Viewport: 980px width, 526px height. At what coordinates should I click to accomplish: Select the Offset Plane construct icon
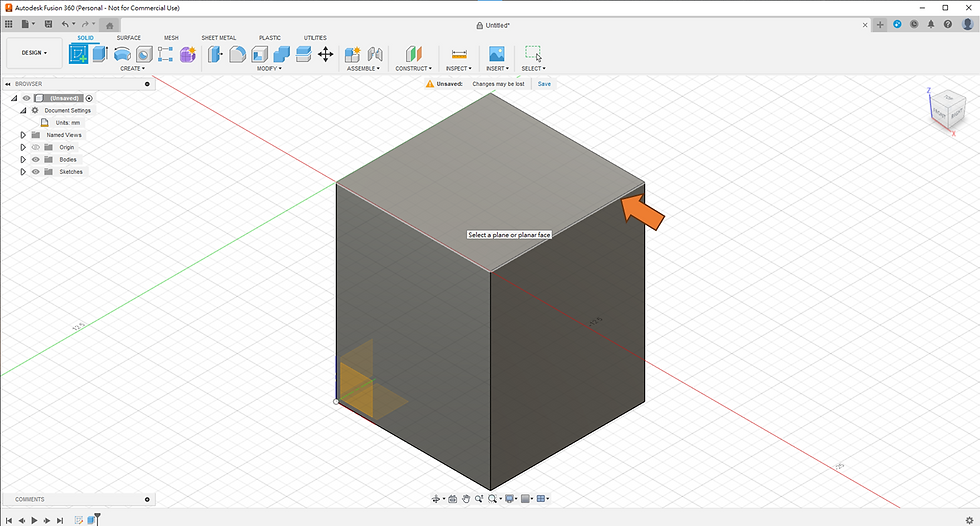[x=413, y=54]
